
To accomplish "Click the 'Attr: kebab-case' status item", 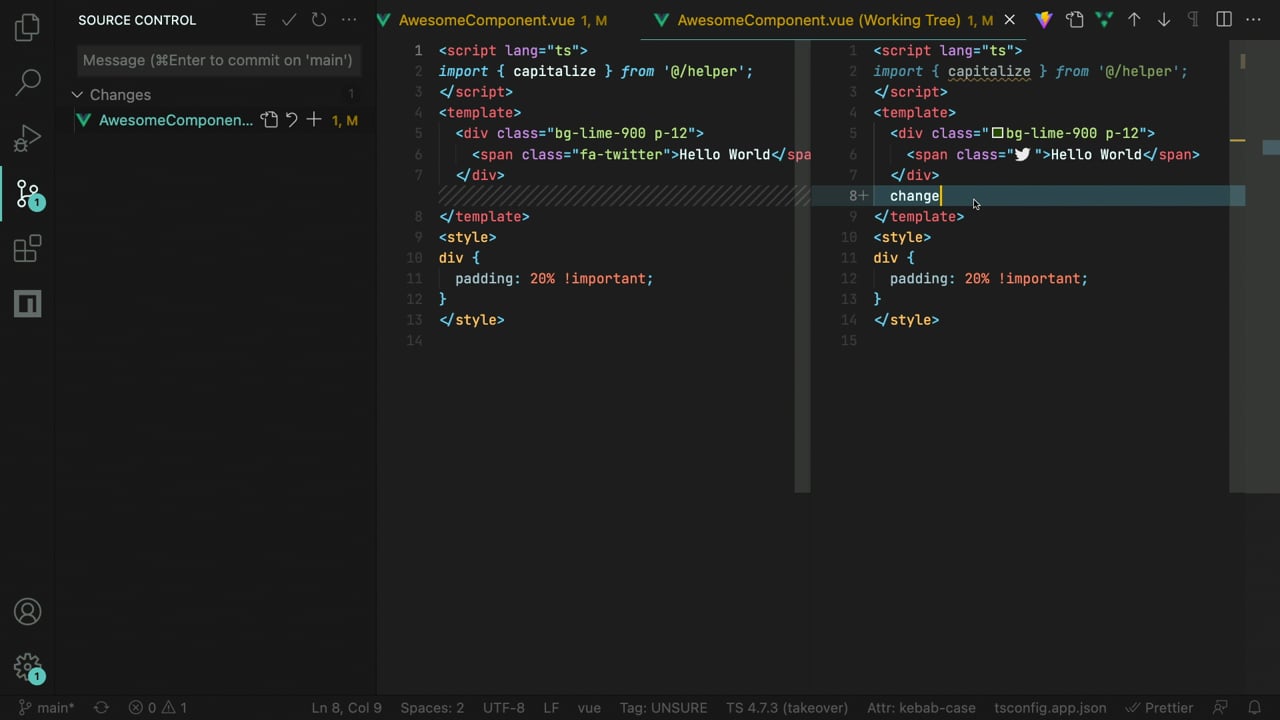I will click(x=921, y=708).
